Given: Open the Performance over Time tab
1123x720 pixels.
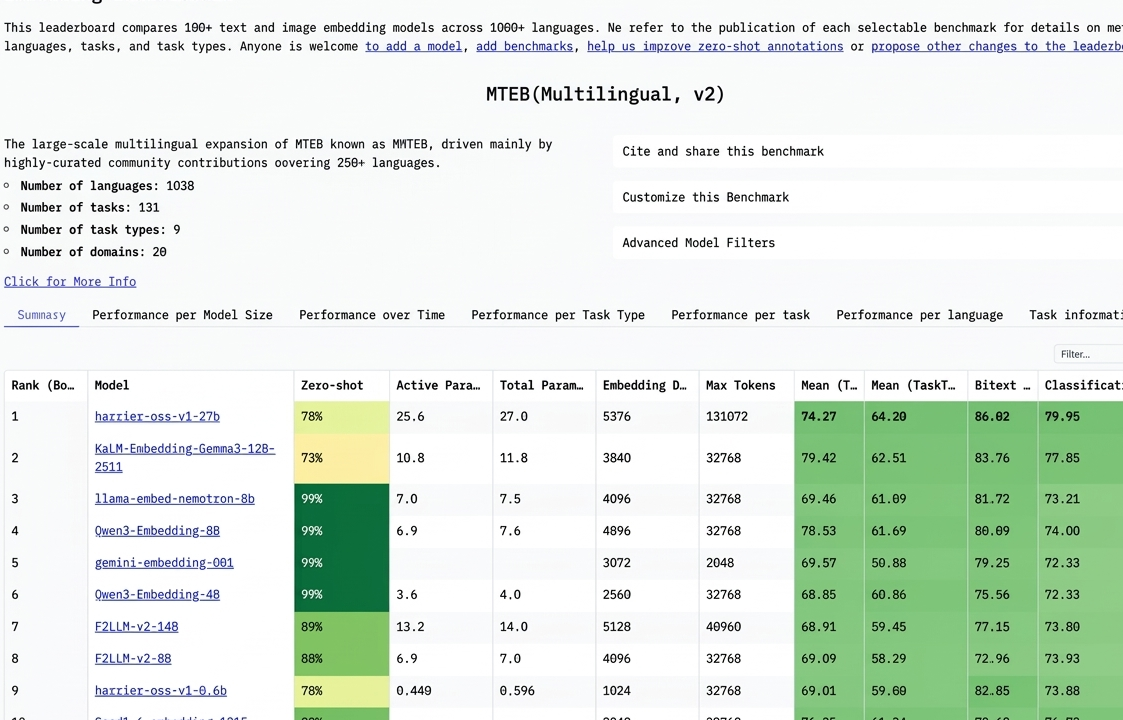Looking at the screenshot, I should click(x=371, y=314).
